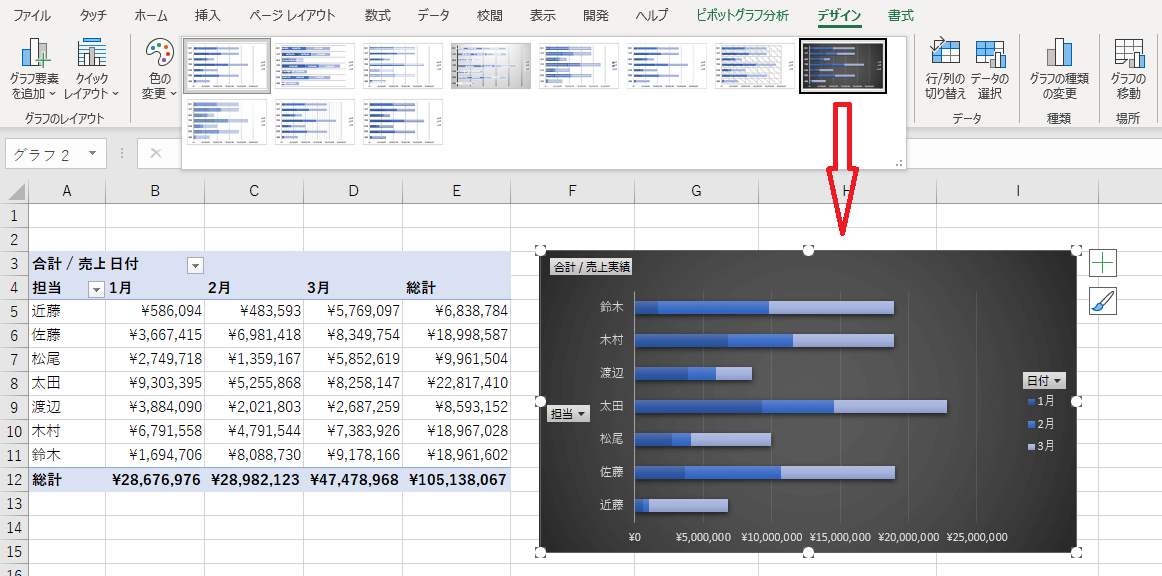Switch to ピボットグラフ分析 tab
The height and width of the screenshot is (576, 1162).
(742, 16)
